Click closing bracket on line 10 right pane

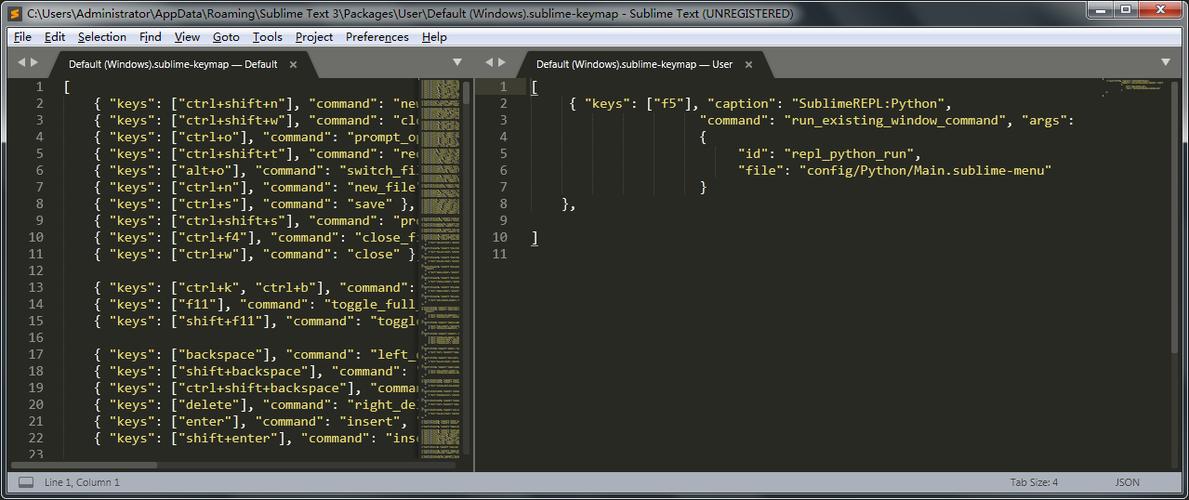coord(535,237)
